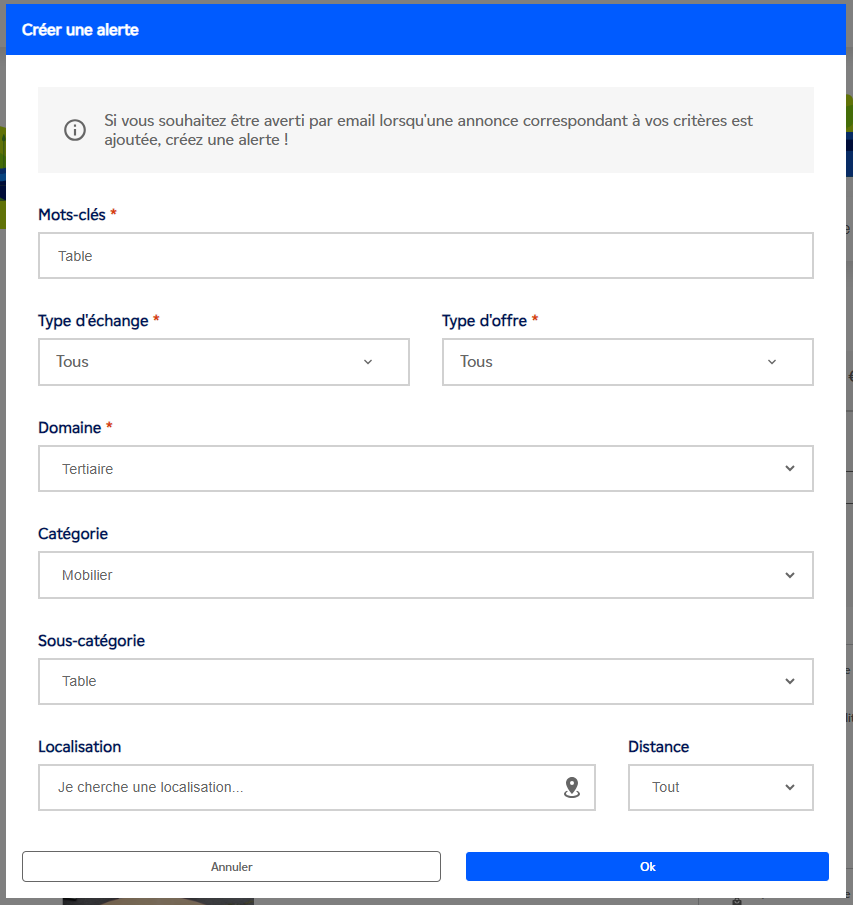The image size is (853, 905).
Task: Click the Sous-catégorie dropdown arrow icon
Action: (x=790, y=682)
